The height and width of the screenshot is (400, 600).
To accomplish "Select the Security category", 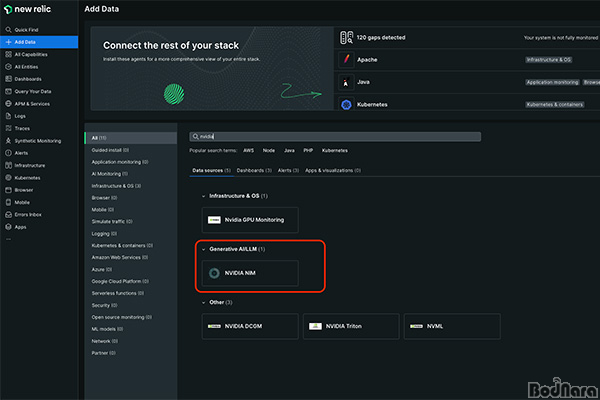I will [104, 305].
